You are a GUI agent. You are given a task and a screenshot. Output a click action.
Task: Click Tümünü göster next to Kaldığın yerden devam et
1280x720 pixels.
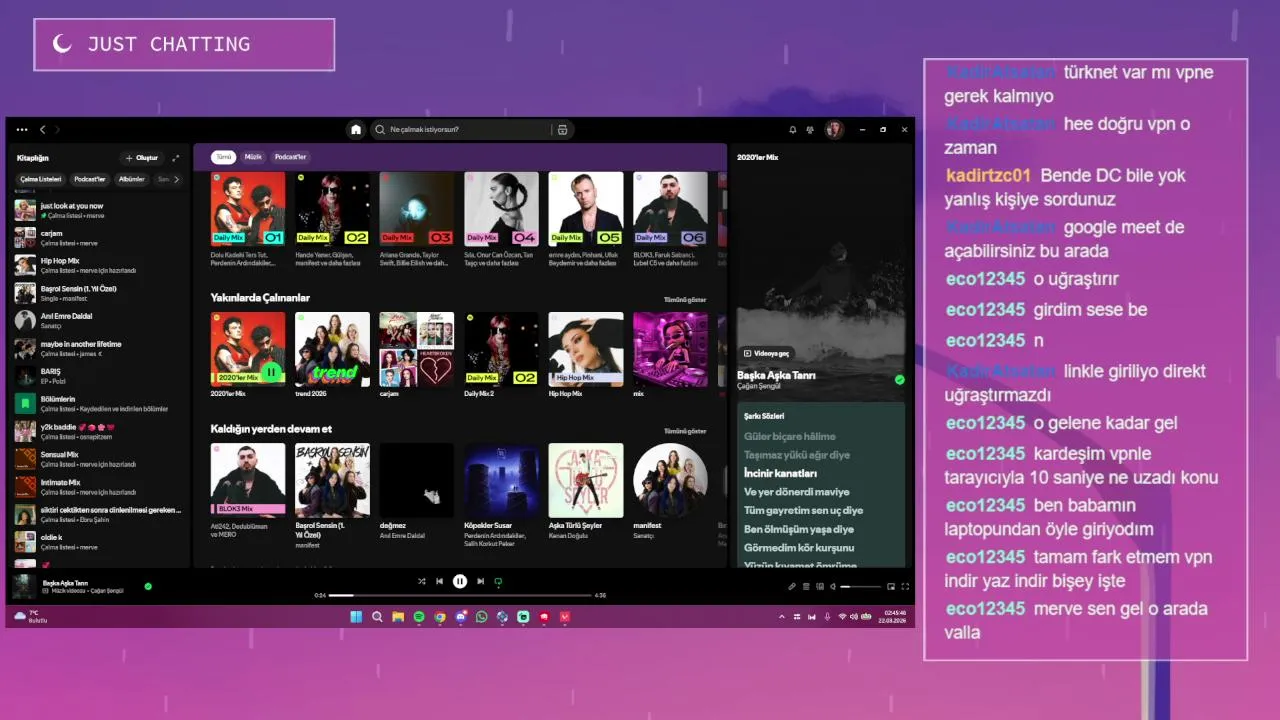(685, 431)
